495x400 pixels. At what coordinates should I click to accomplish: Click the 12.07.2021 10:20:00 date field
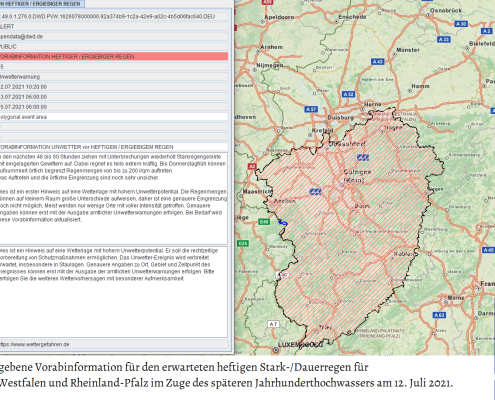tap(114, 87)
